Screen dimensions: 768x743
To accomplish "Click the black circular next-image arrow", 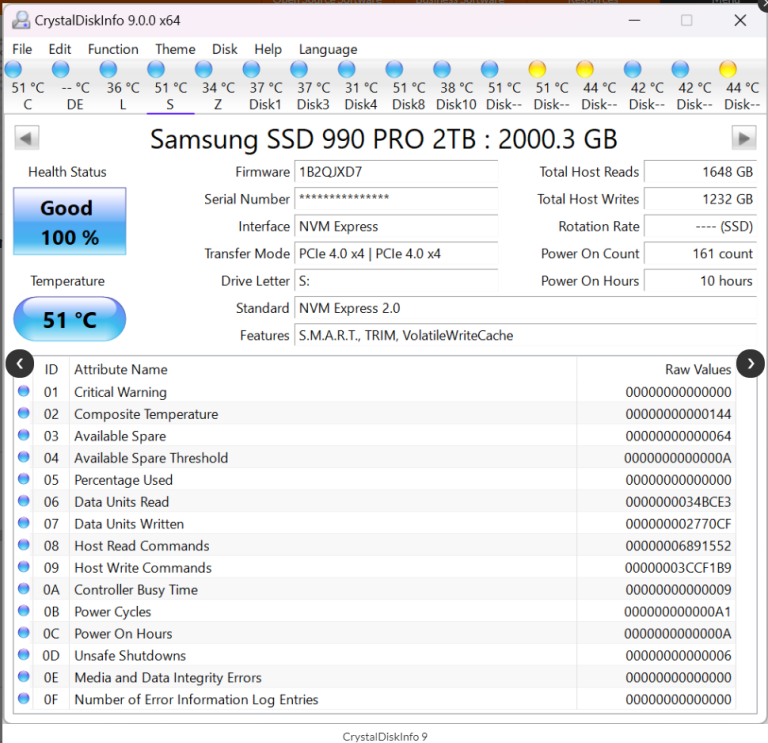I will [750, 364].
